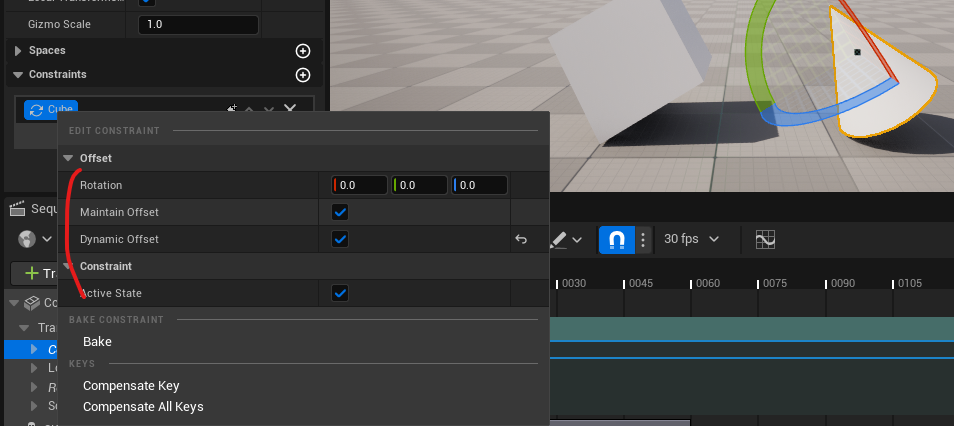Disable the Active State checkbox

point(340,293)
